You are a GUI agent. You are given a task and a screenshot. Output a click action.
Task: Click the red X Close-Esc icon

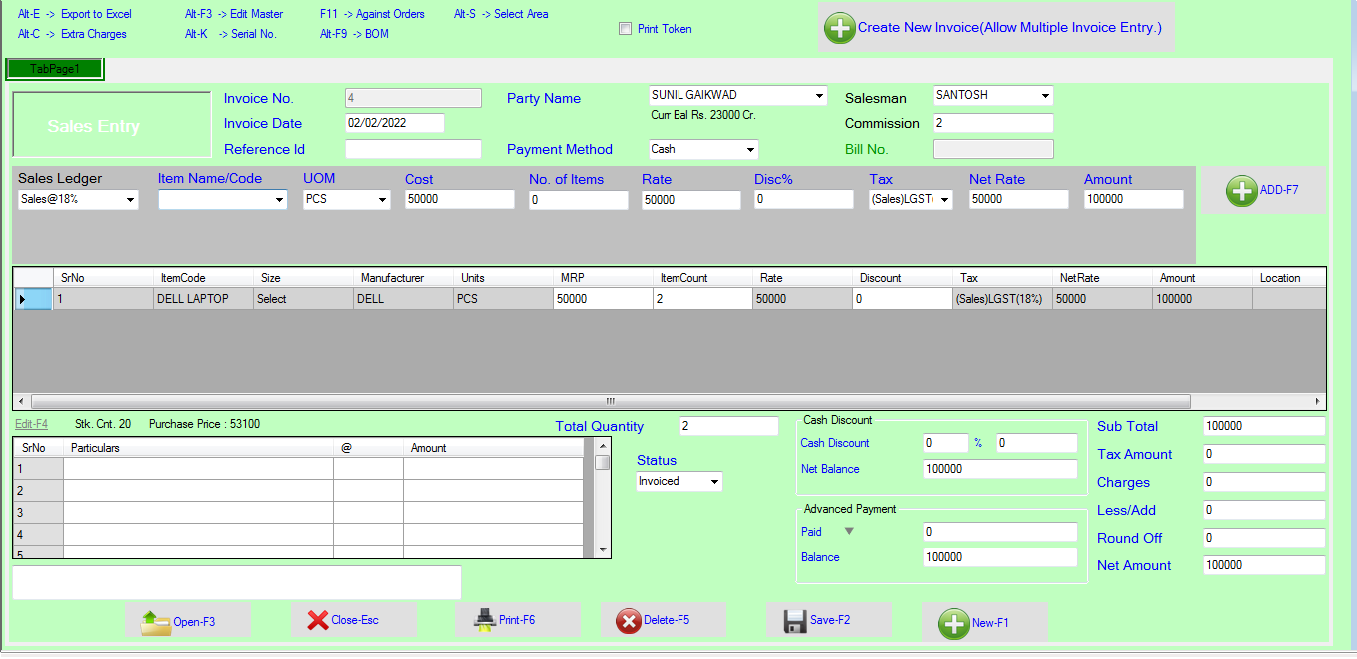(317, 620)
